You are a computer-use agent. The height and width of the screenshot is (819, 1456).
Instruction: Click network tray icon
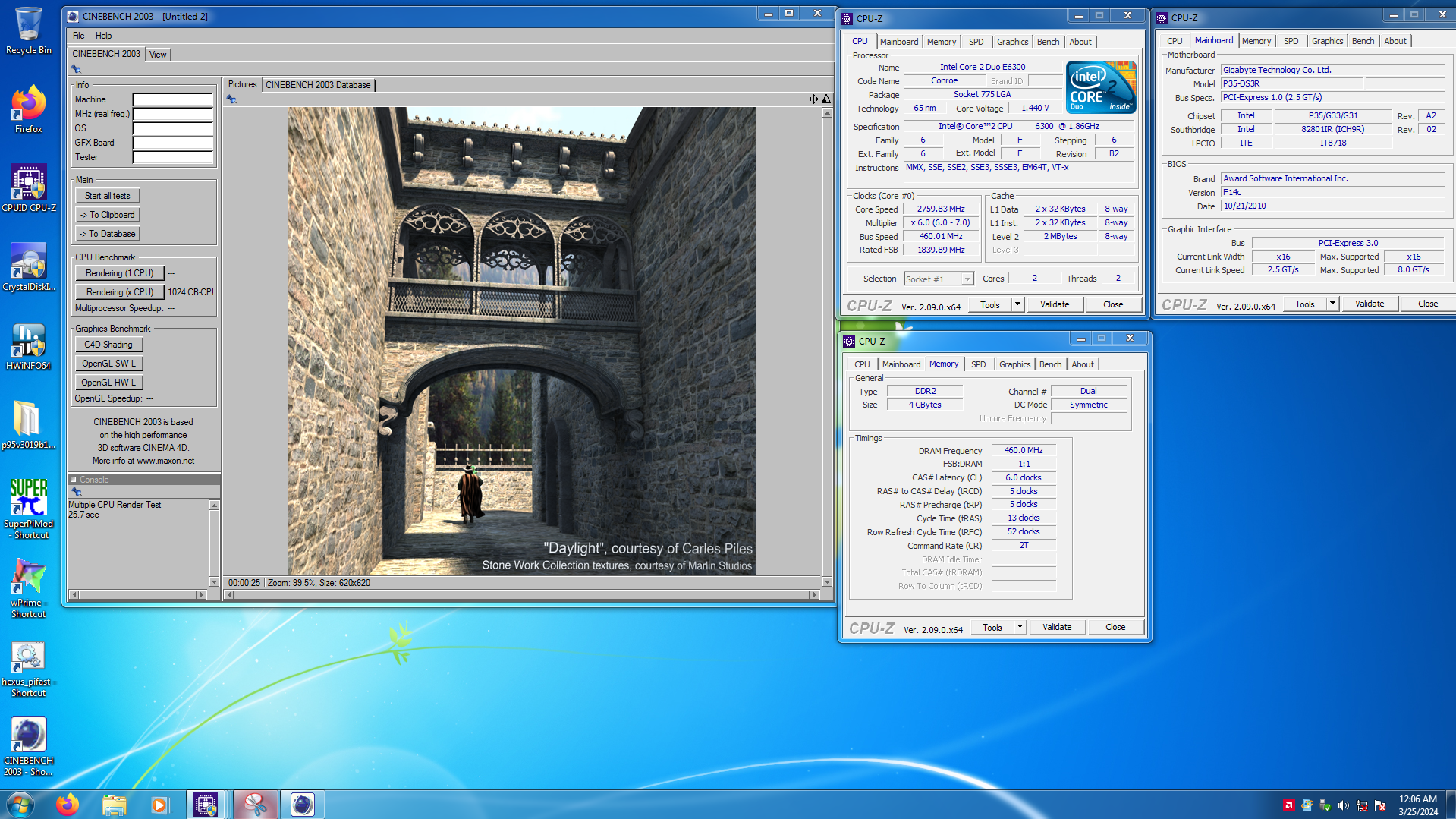[x=1362, y=805]
